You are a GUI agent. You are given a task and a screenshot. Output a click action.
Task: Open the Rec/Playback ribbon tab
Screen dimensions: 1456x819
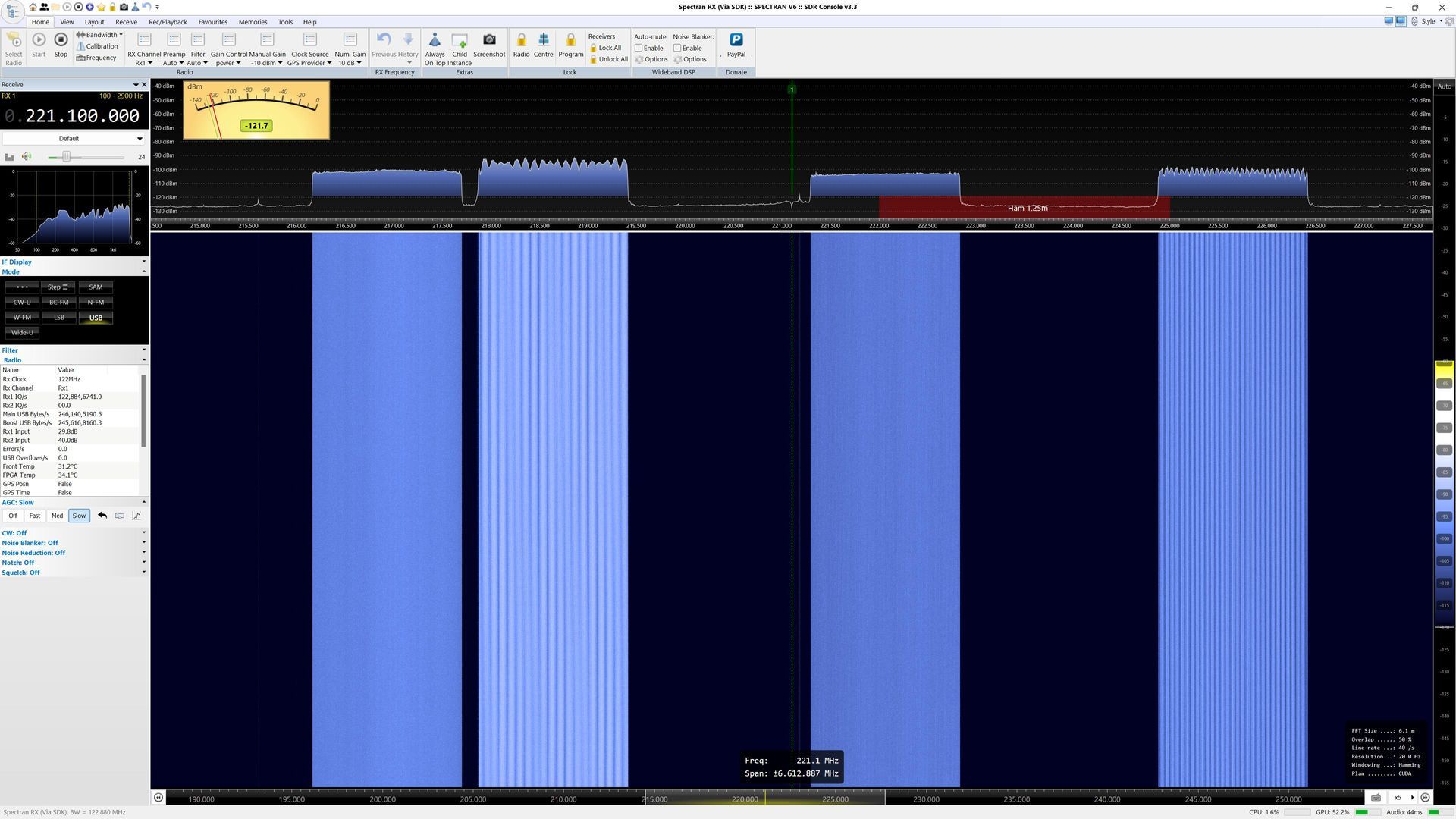coord(168,22)
